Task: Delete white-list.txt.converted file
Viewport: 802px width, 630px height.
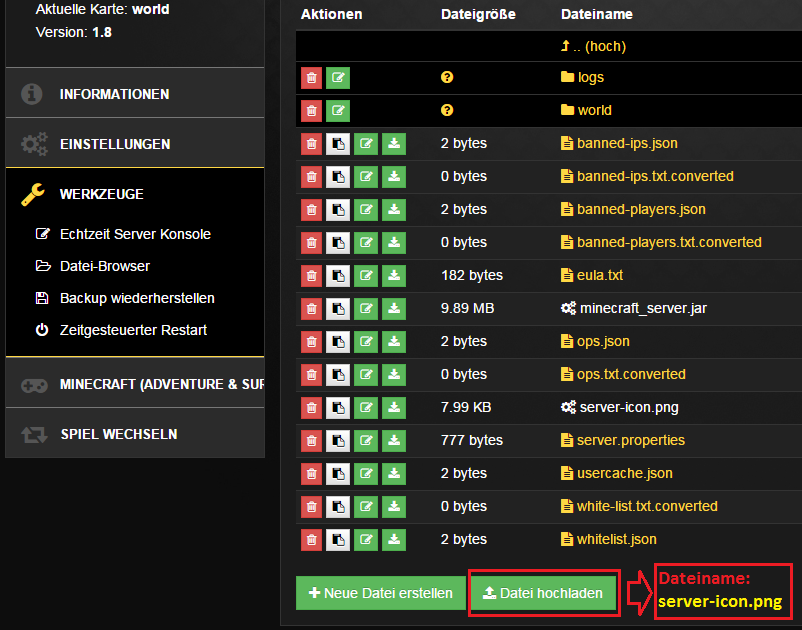Action: [x=311, y=507]
